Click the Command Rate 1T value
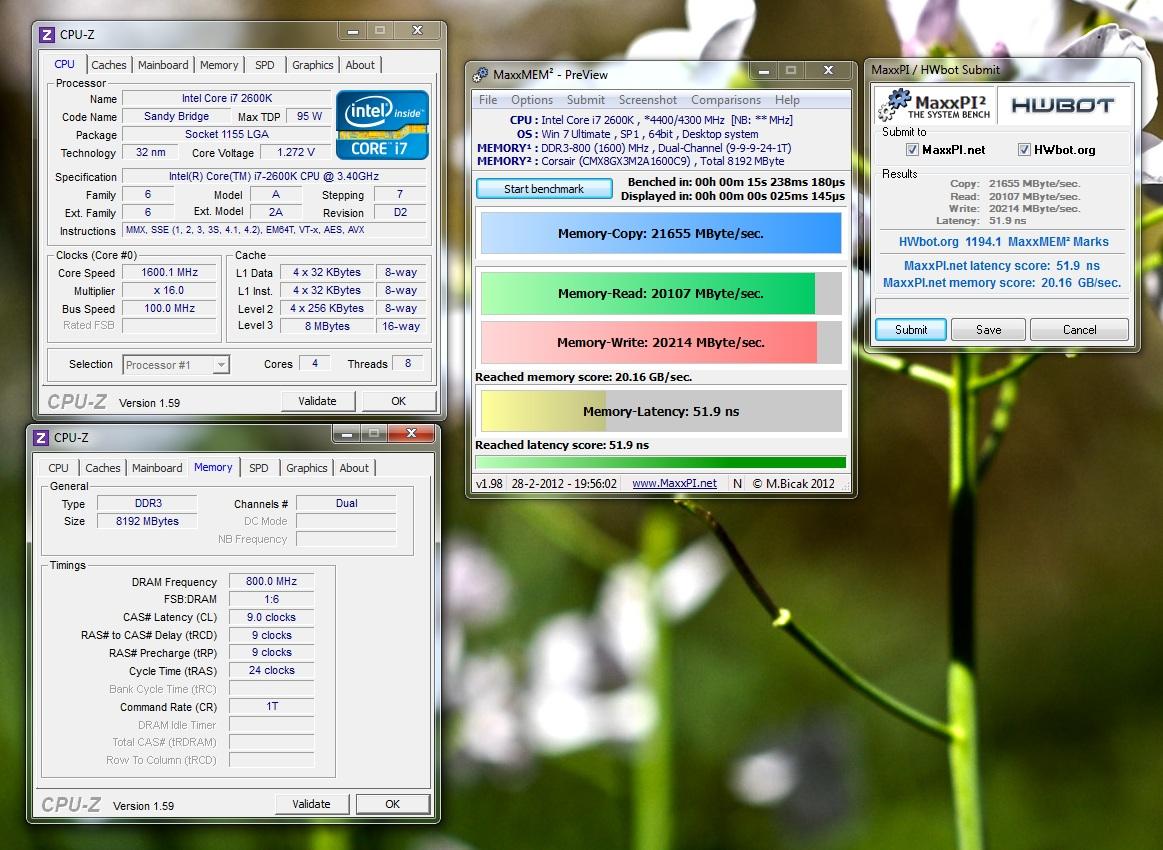The image size is (1163, 850). [x=271, y=707]
